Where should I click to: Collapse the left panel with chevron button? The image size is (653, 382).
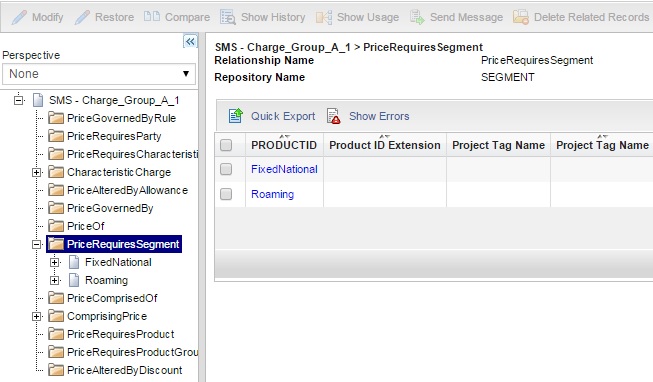[x=190, y=41]
